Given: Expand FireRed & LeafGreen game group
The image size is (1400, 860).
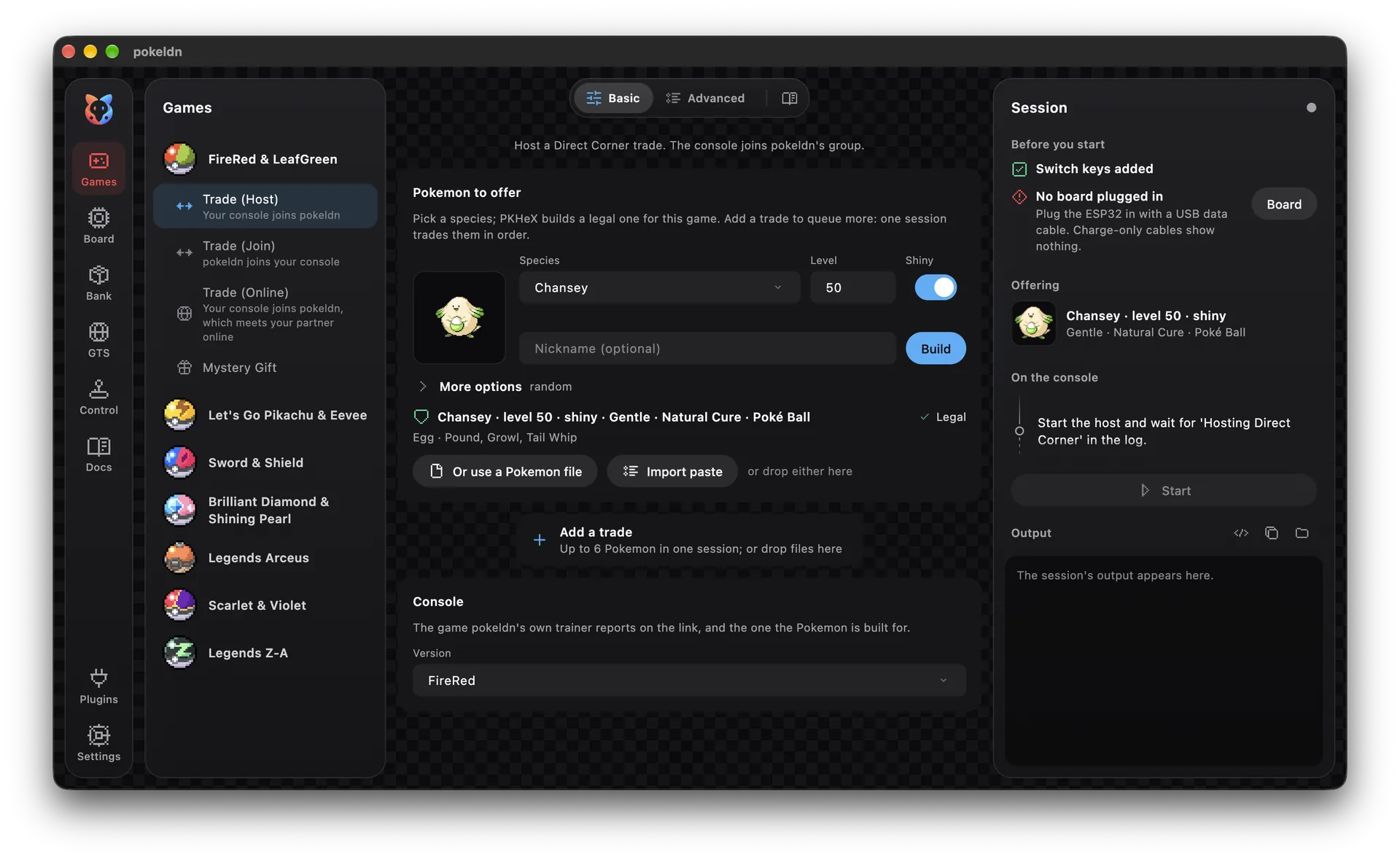Looking at the screenshot, I should (x=265, y=159).
